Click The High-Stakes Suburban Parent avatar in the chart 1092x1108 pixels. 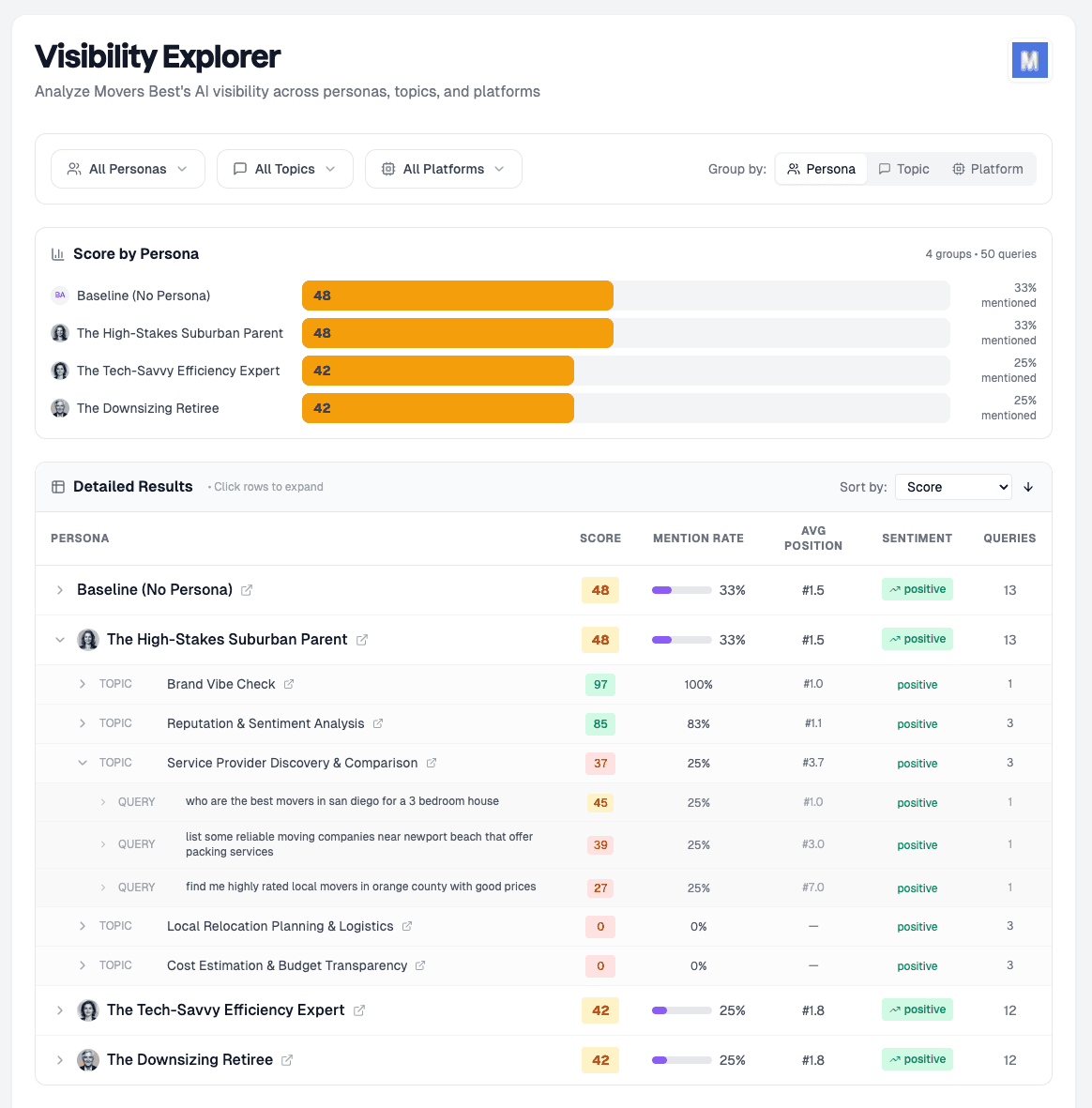click(x=60, y=333)
